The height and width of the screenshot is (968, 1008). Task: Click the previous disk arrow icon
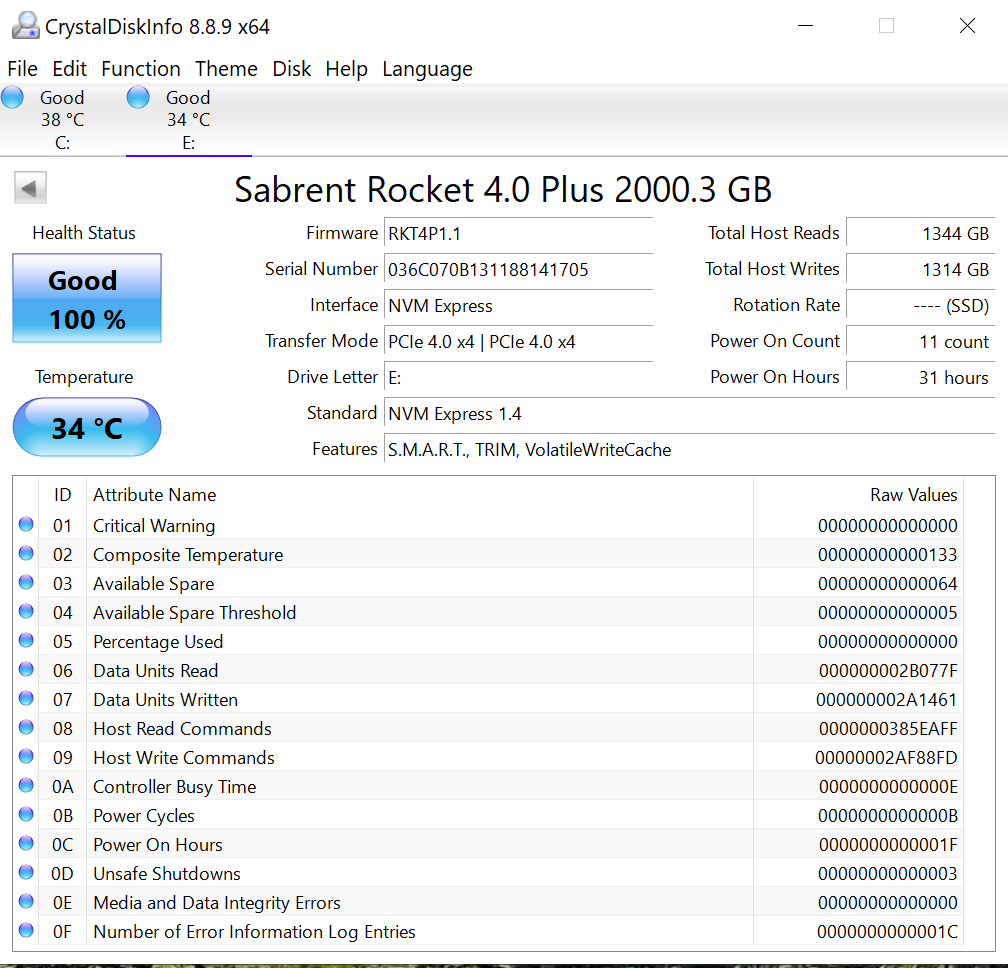click(31, 187)
